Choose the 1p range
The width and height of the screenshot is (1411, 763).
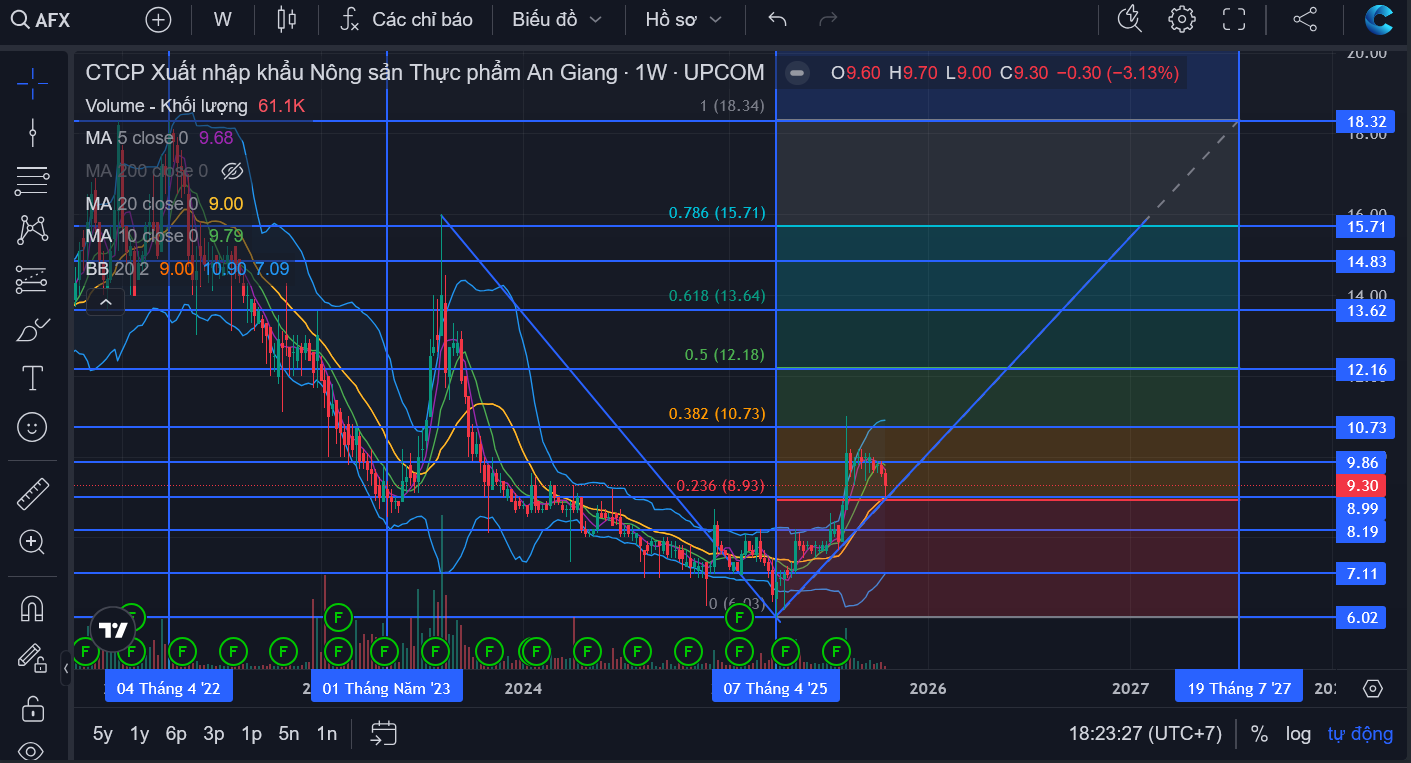pyautogui.click(x=251, y=734)
